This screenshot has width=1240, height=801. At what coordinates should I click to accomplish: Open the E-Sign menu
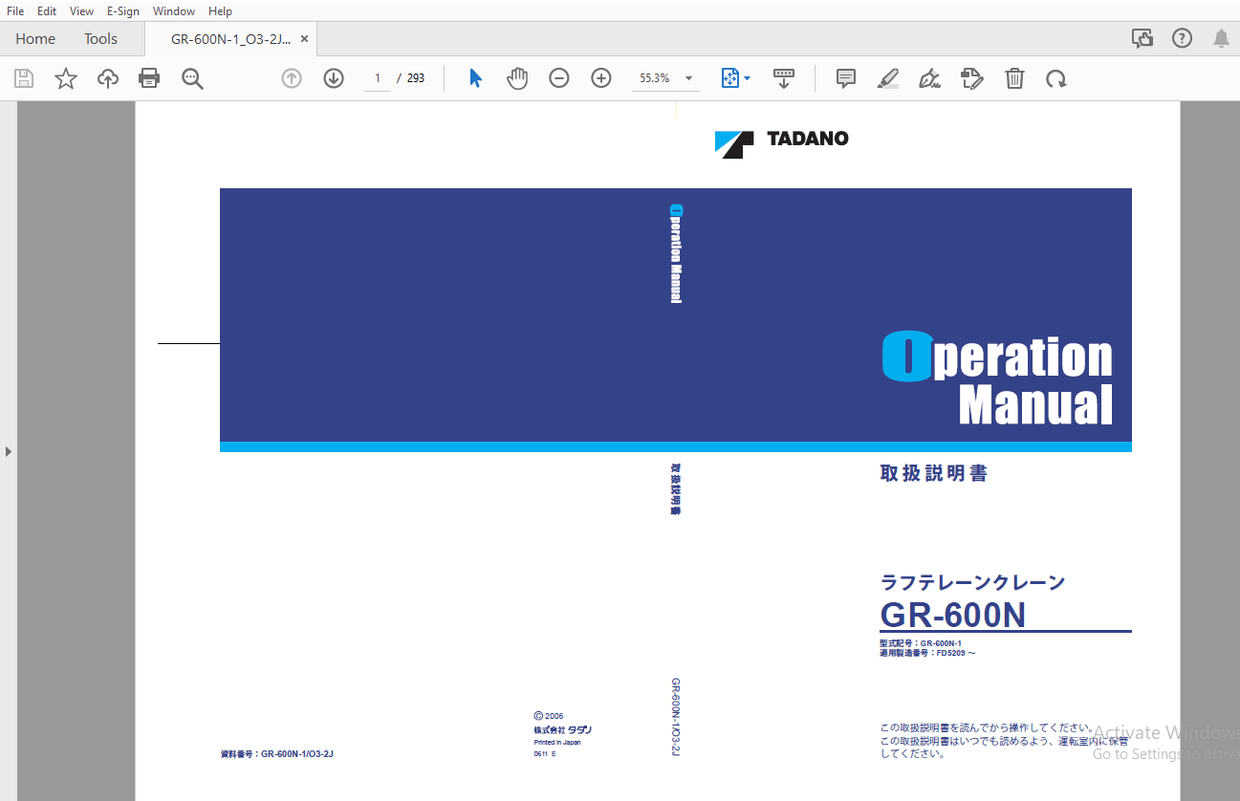[x=122, y=11]
